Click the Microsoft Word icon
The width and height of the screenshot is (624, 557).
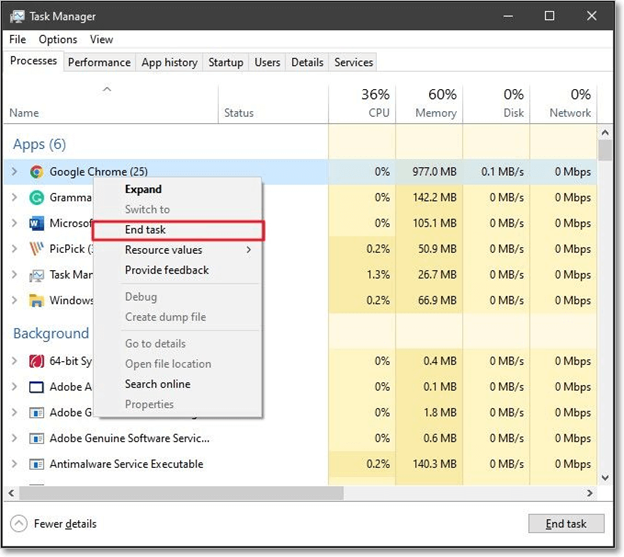pyautogui.click(x=37, y=223)
